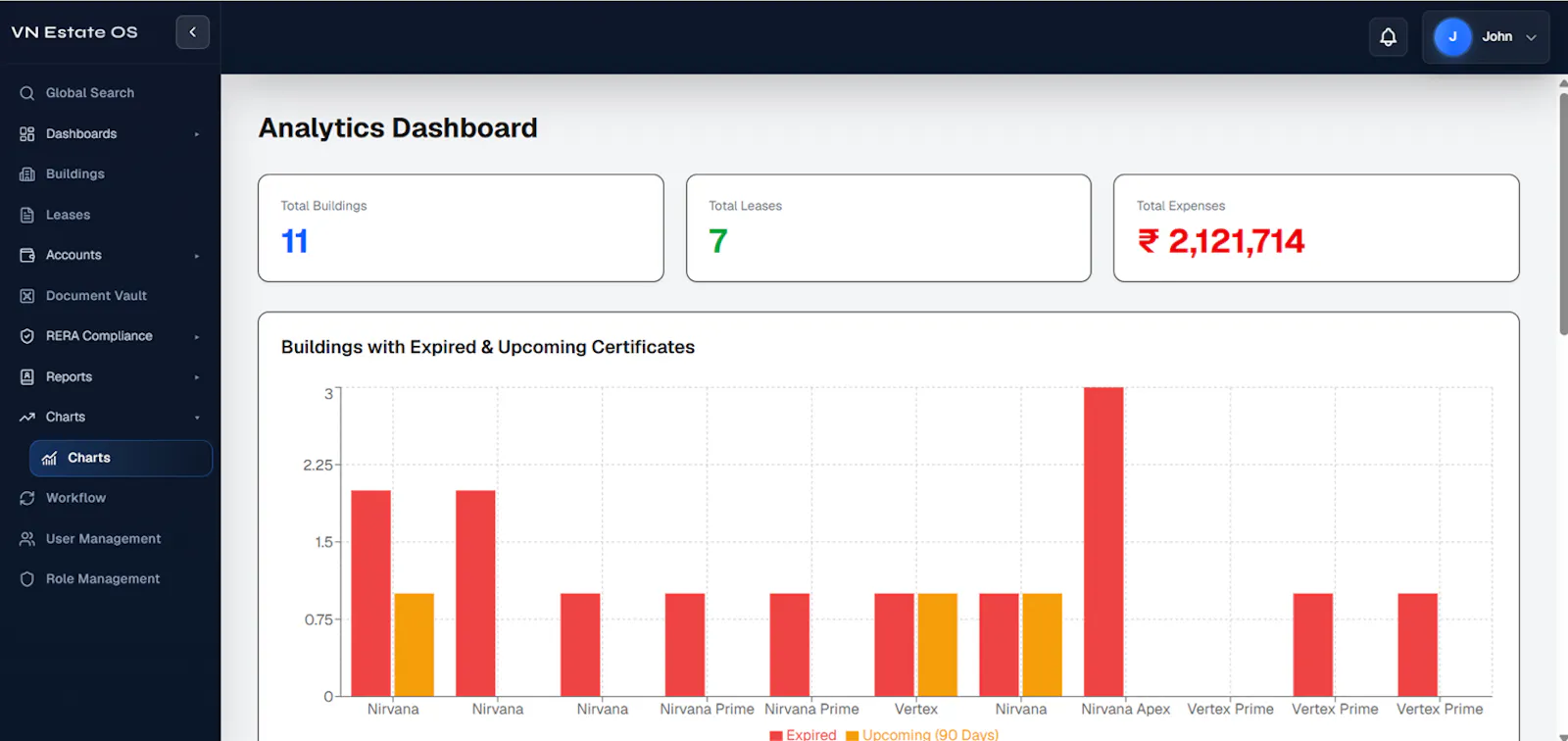Expand the Dashboards submenu arrow

click(x=197, y=134)
